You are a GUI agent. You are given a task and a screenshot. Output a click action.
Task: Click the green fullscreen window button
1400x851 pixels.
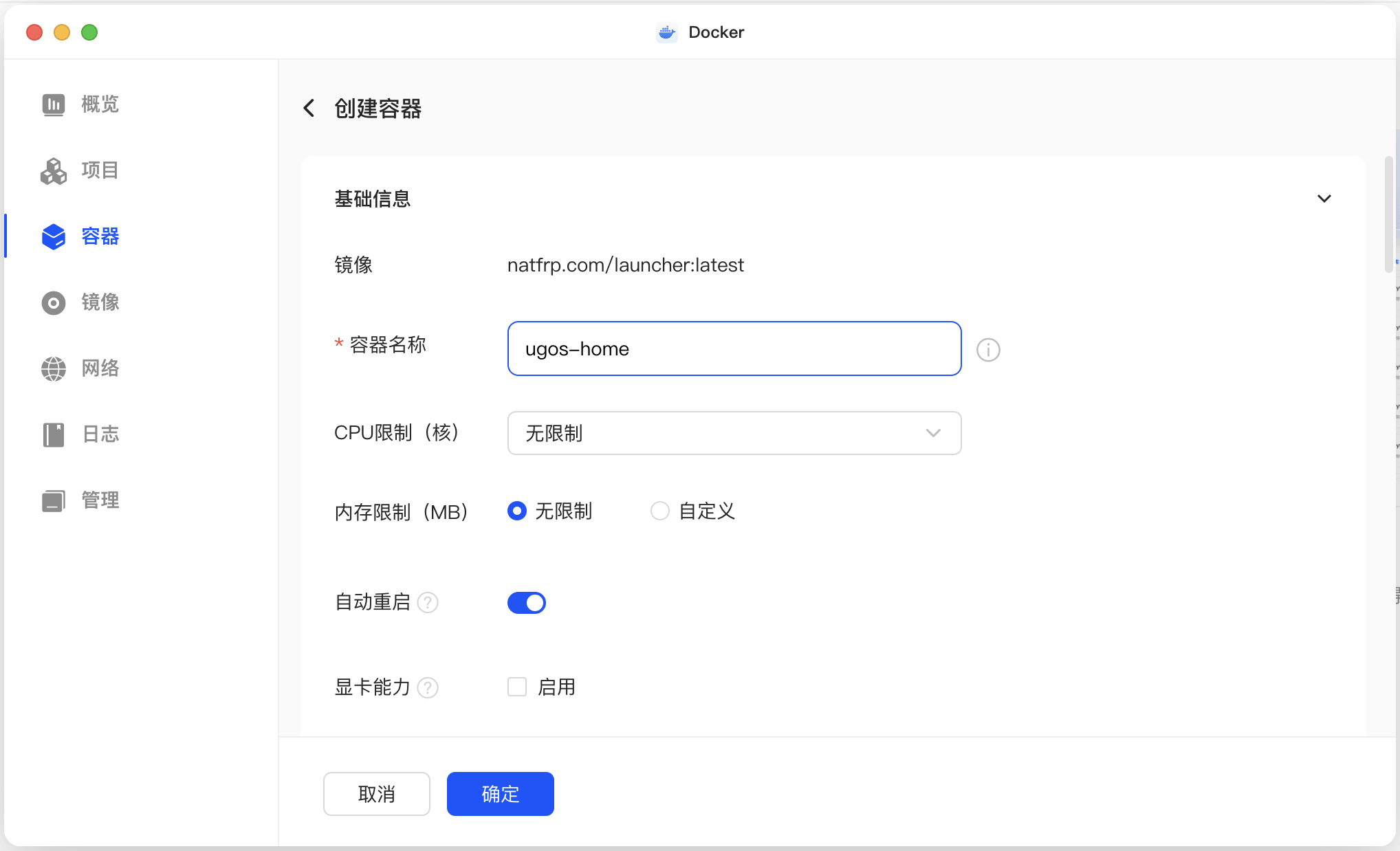89,32
